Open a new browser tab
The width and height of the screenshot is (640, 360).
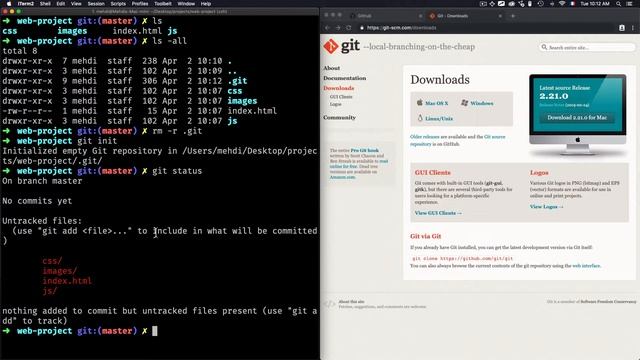coord(513,16)
